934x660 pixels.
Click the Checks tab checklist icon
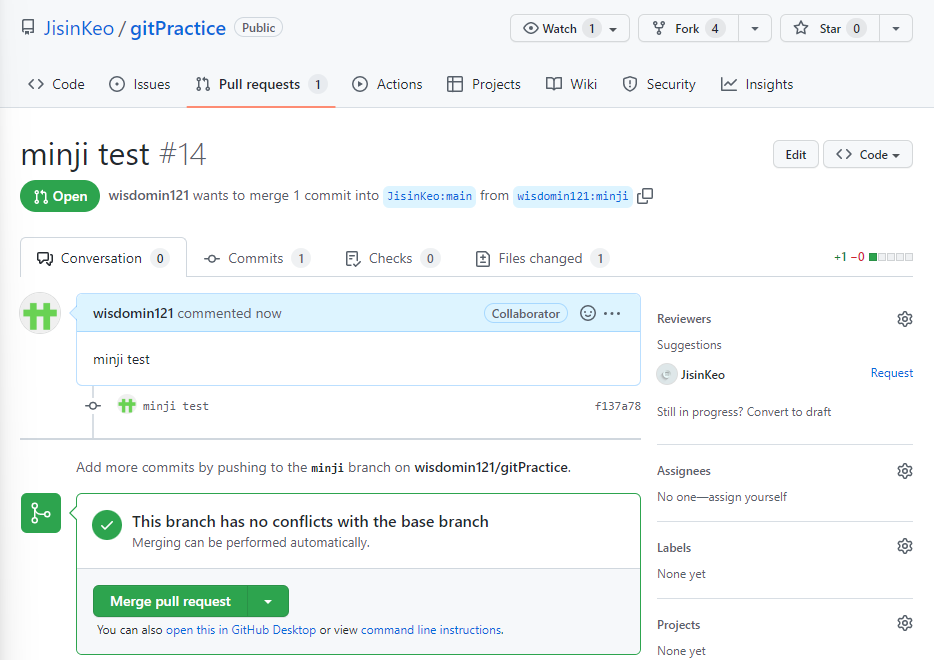(353, 259)
